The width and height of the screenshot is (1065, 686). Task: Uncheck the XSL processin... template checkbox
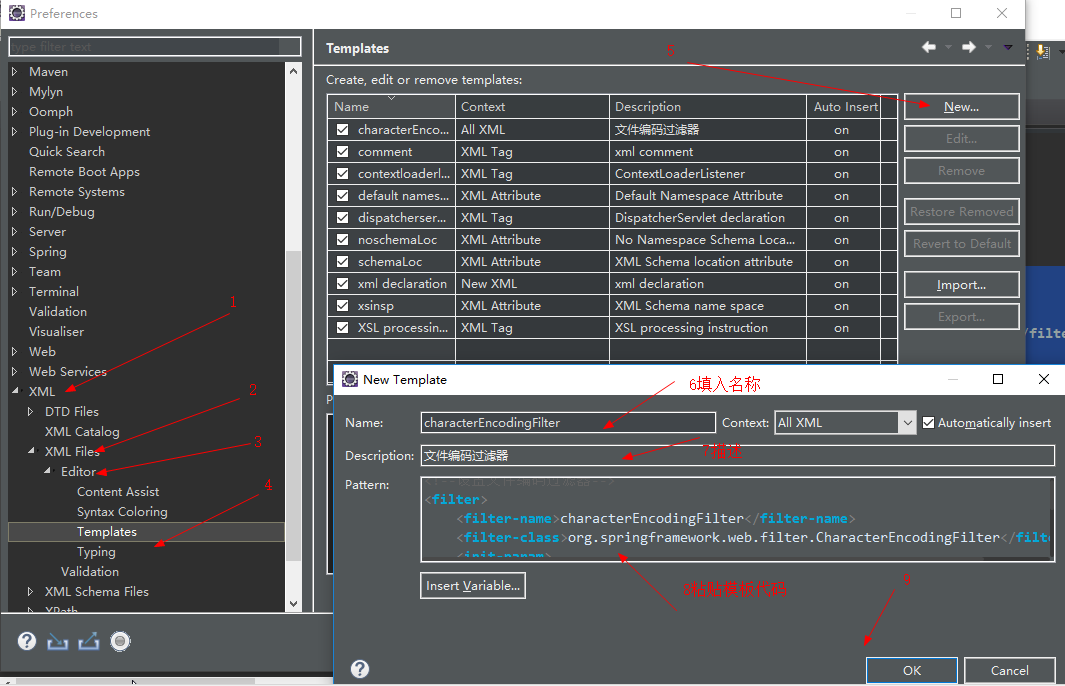click(342, 327)
